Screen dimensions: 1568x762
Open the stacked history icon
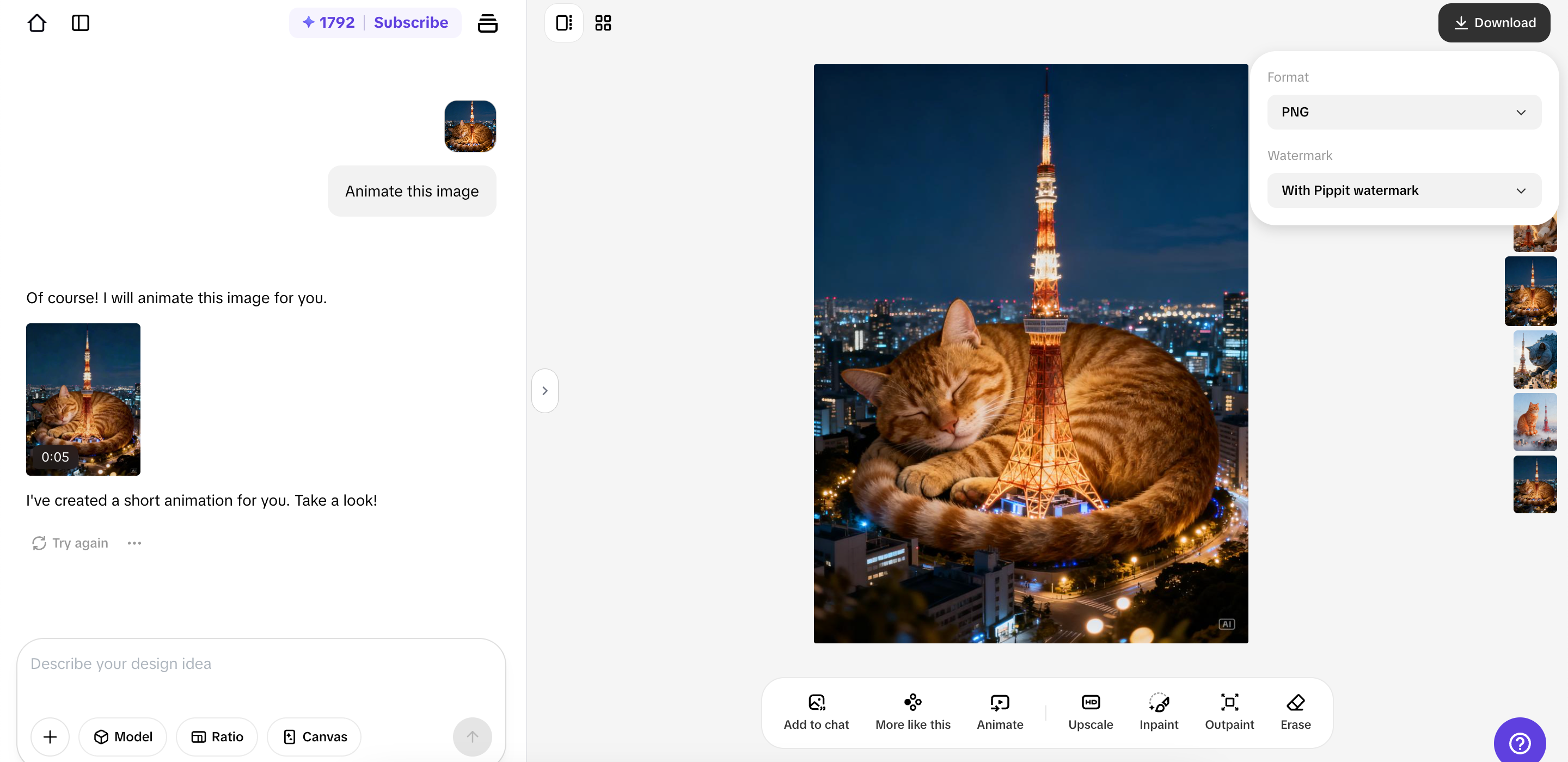point(487,22)
